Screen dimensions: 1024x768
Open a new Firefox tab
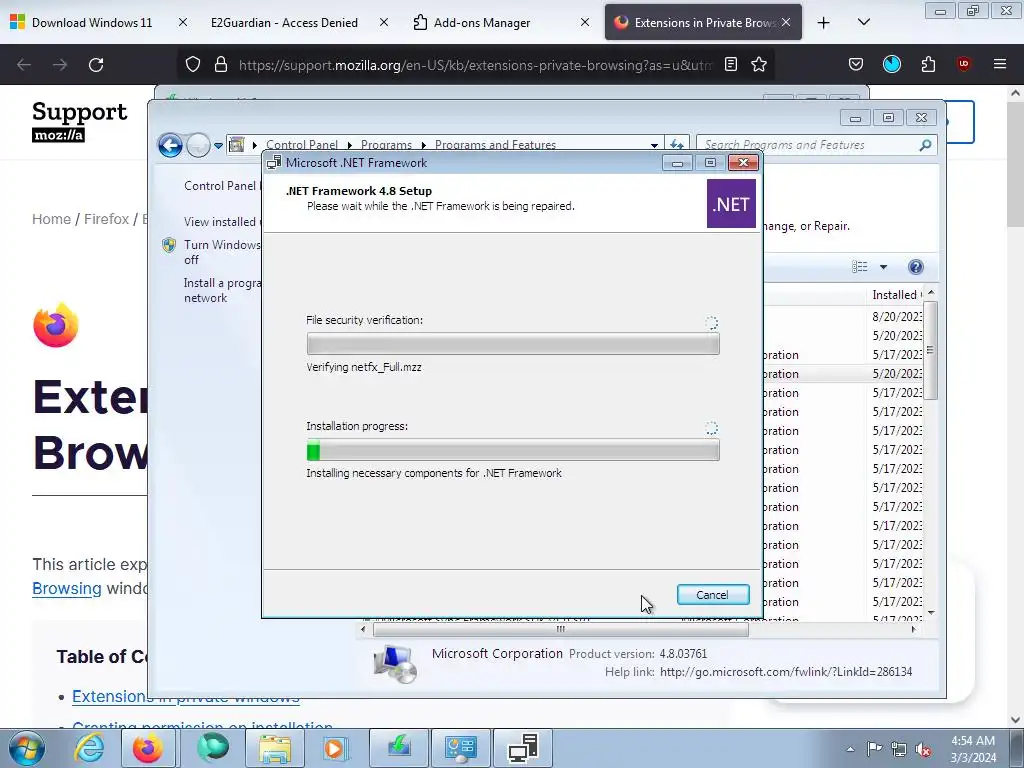(x=824, y=23)
